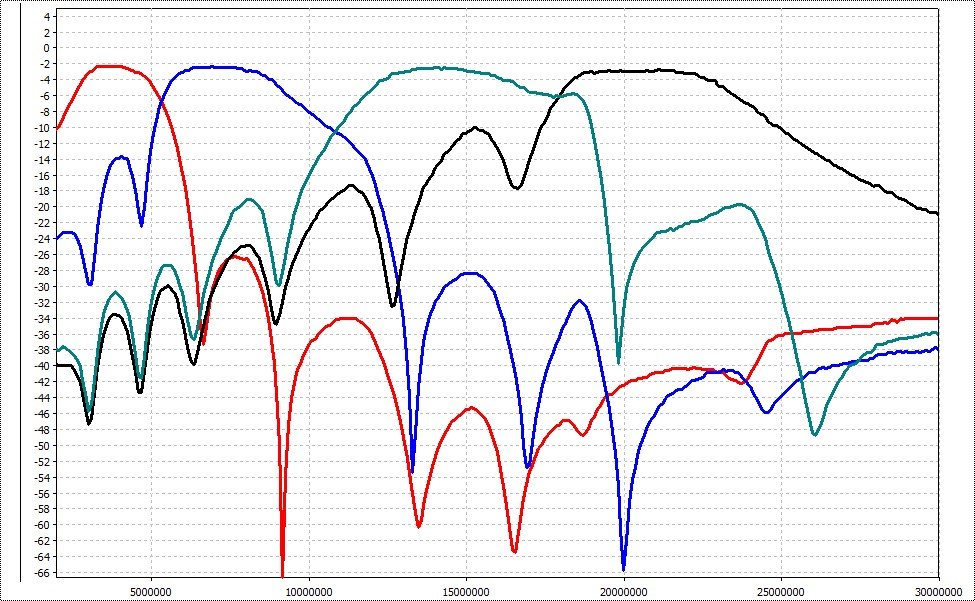The height and width of the screenshot is (601, 975).
Task: Click the -66 label on the y-axis
Action: click(40, 573)
